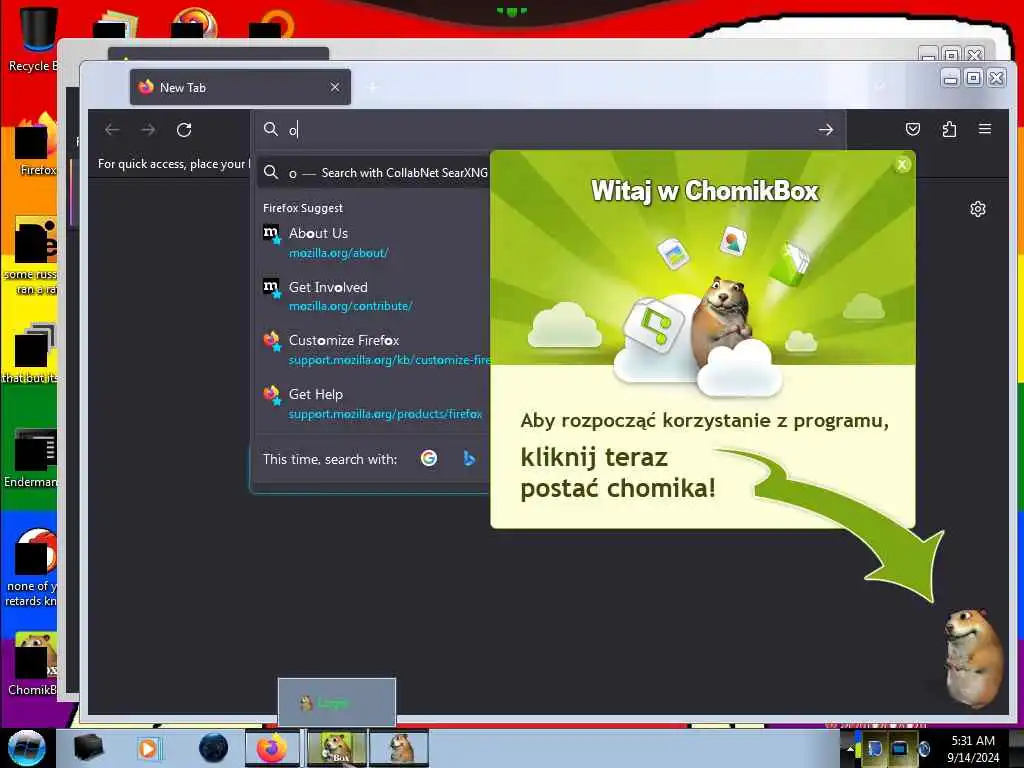Open the ChomikBox desktop shortcut
1024x768 pixels.
pos(33,663)
